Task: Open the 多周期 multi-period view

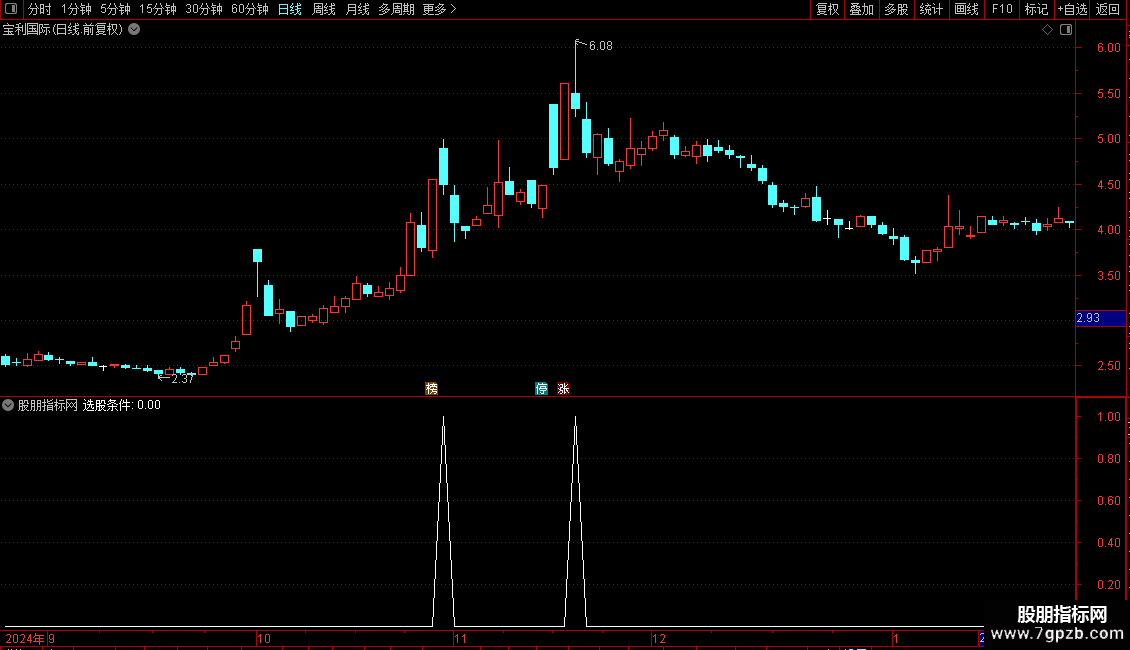Action: 396,9
